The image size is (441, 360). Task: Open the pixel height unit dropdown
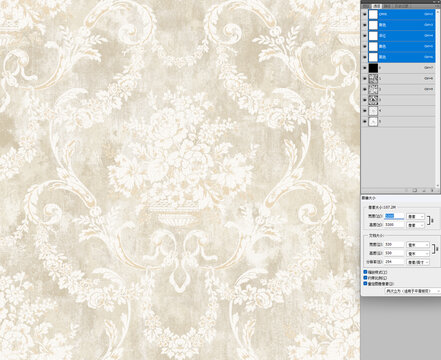(416, 225)
